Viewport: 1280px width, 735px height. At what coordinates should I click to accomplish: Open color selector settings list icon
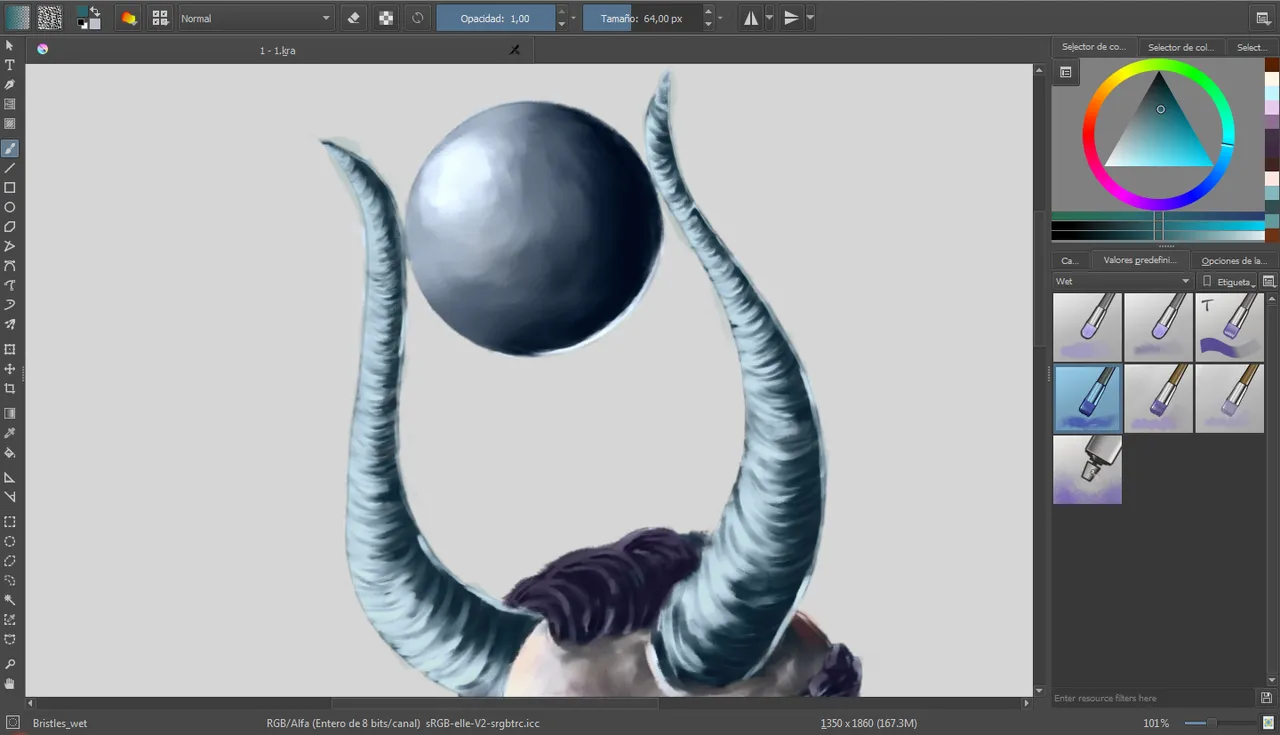click(x=1066, y=72)
